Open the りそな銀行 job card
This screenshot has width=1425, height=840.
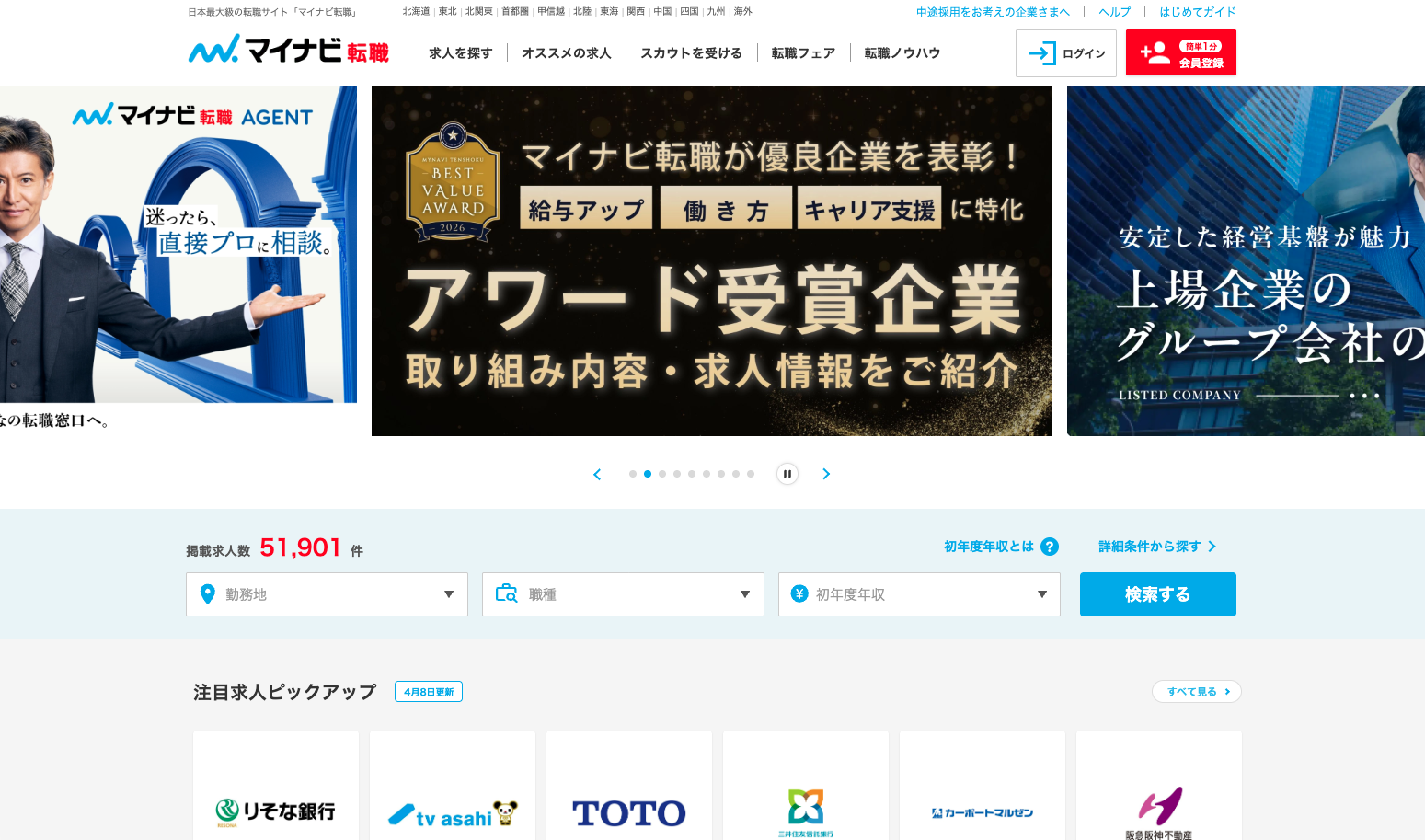[276, 786]
